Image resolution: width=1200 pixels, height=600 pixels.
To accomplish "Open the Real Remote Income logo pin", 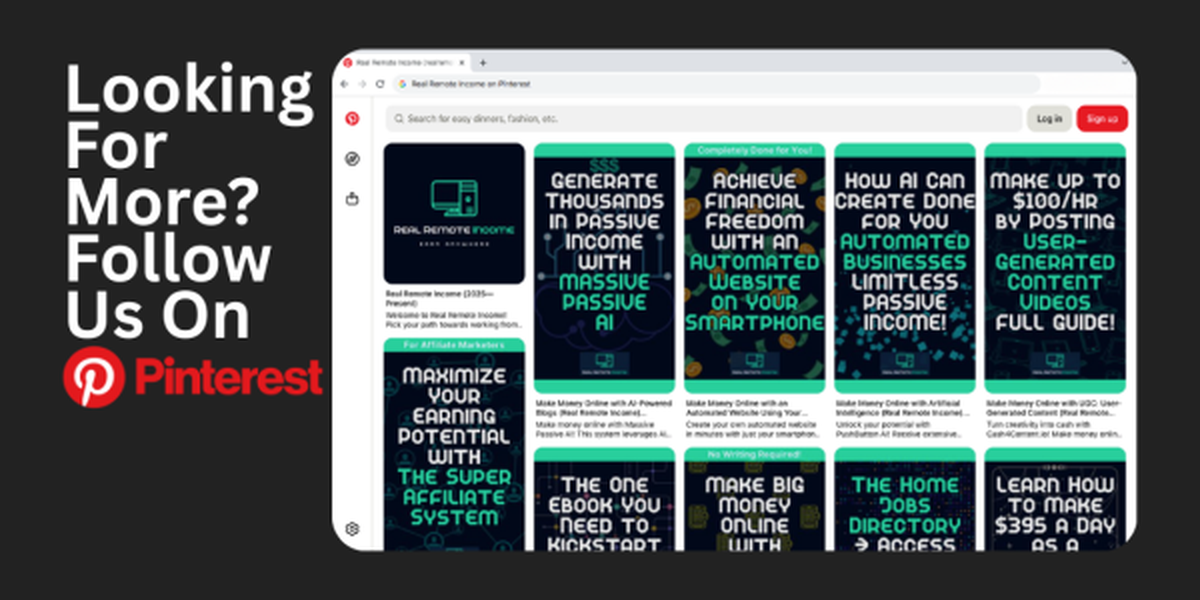I will (454, 214).
